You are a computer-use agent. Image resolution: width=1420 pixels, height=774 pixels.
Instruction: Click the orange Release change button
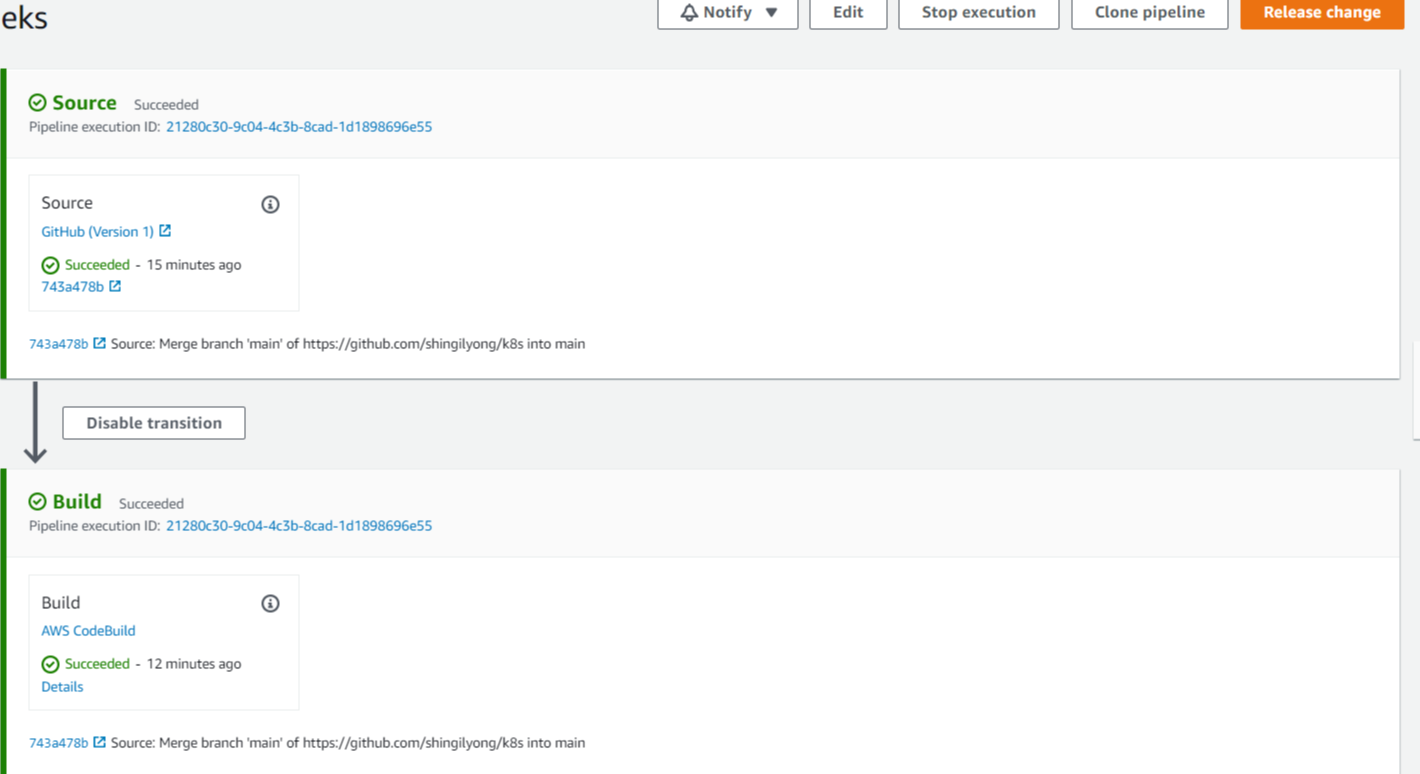[x=1322, y=13]
